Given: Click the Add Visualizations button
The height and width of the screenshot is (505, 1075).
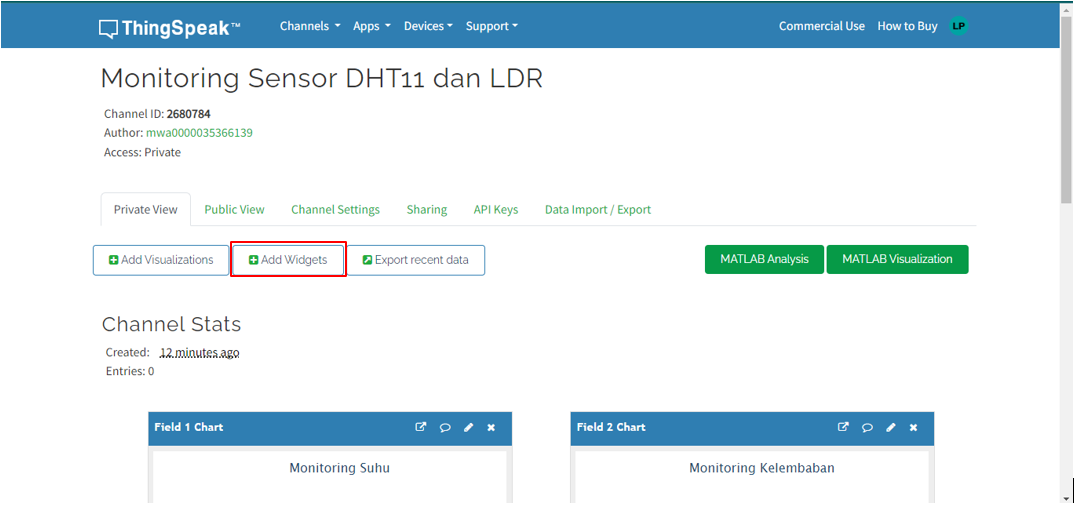Looking at the screenshot, I should (161, 260).
